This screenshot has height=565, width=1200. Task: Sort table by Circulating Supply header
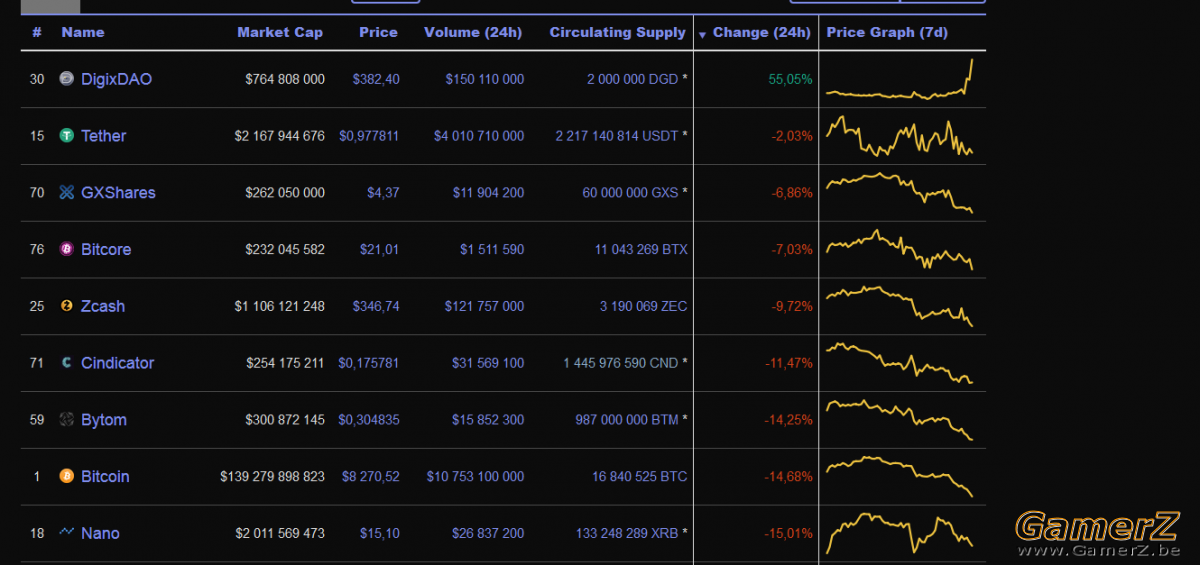click(618, 32)
